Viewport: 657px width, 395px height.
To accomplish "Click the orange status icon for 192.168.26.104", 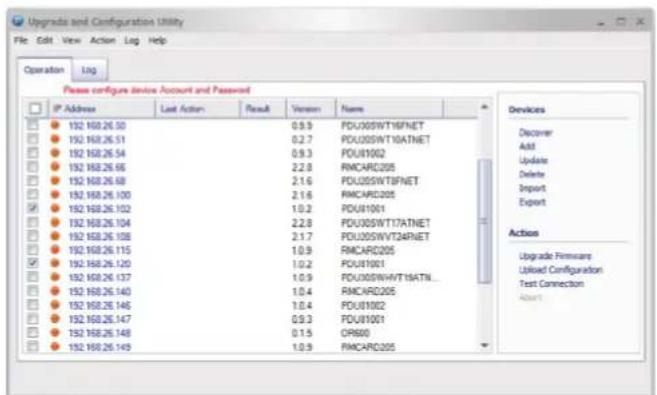I will [55, 222].
